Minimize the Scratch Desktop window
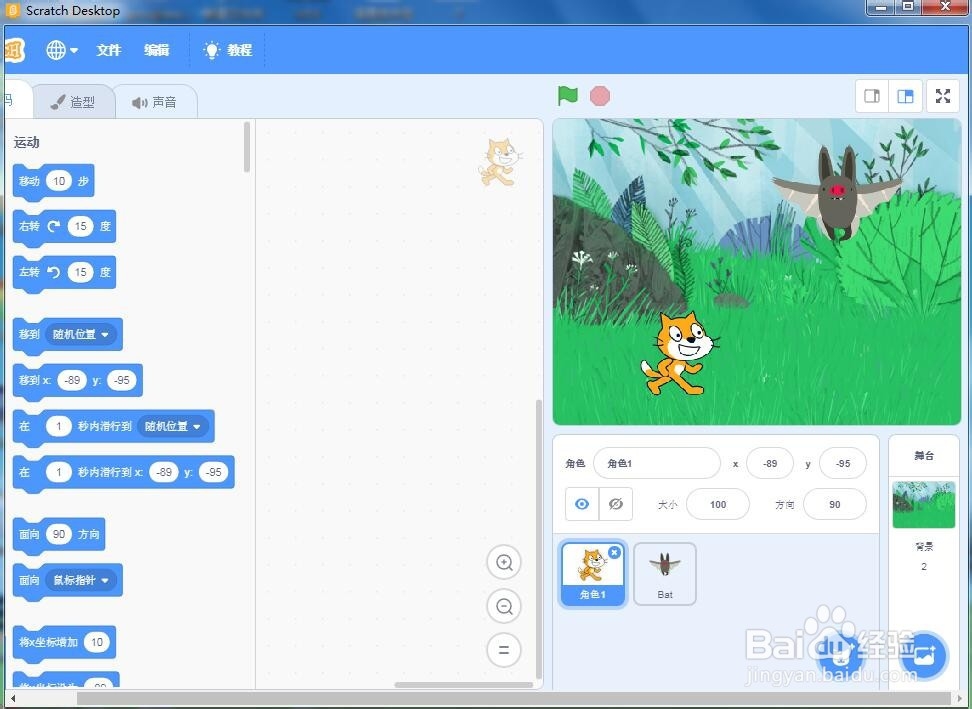The image size is (972, 709). [x=881, y=7]
